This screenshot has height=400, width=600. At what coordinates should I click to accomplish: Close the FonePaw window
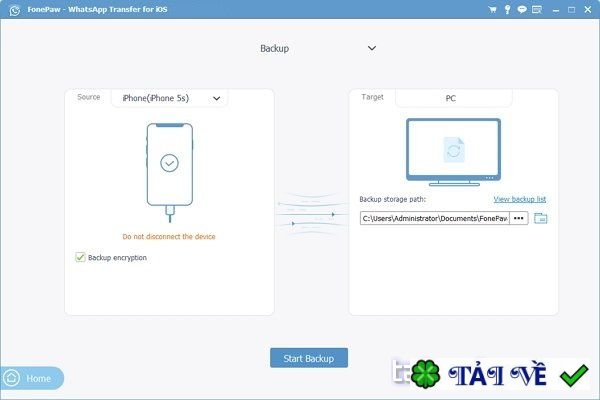[588, 10]
